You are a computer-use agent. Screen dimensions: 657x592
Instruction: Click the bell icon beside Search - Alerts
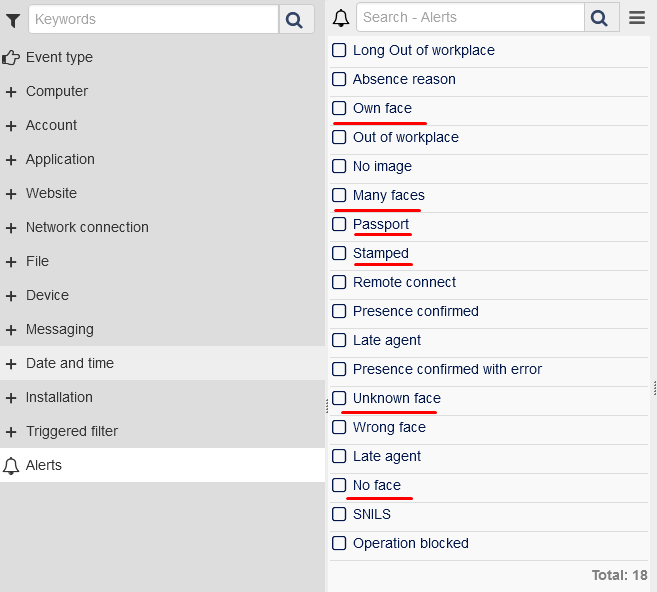tap(341, 18)
